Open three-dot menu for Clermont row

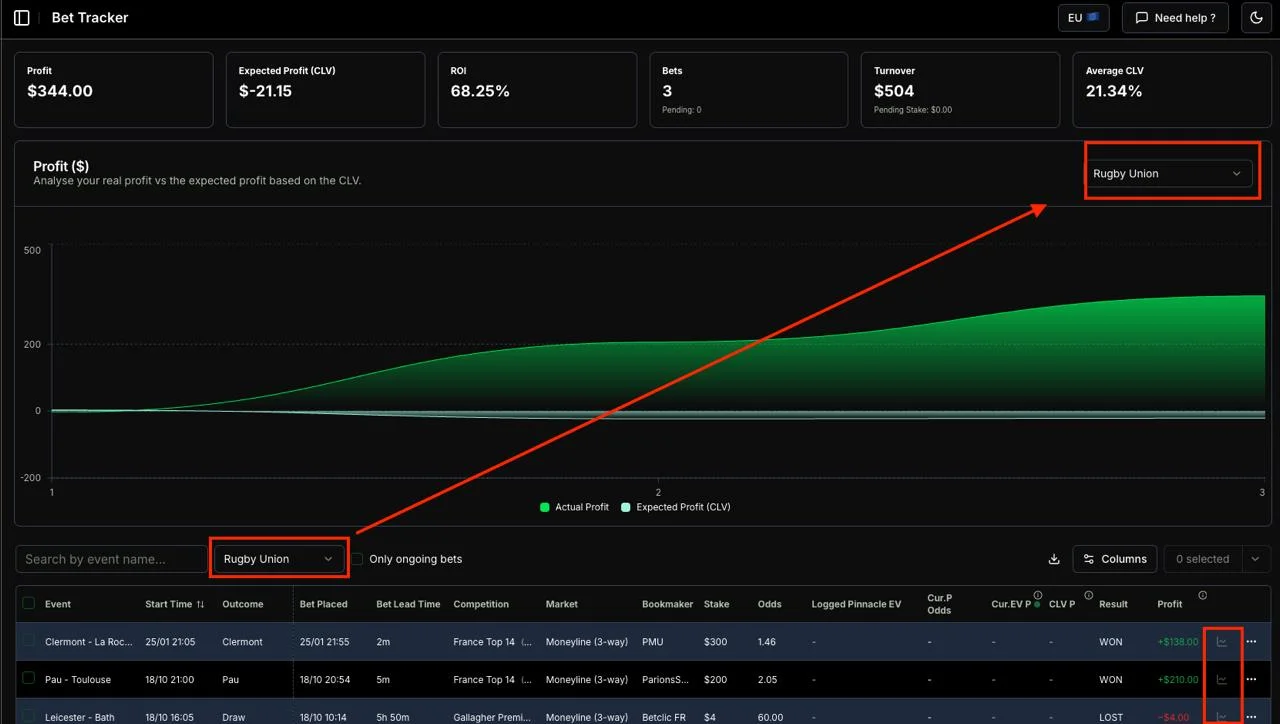1251,642
